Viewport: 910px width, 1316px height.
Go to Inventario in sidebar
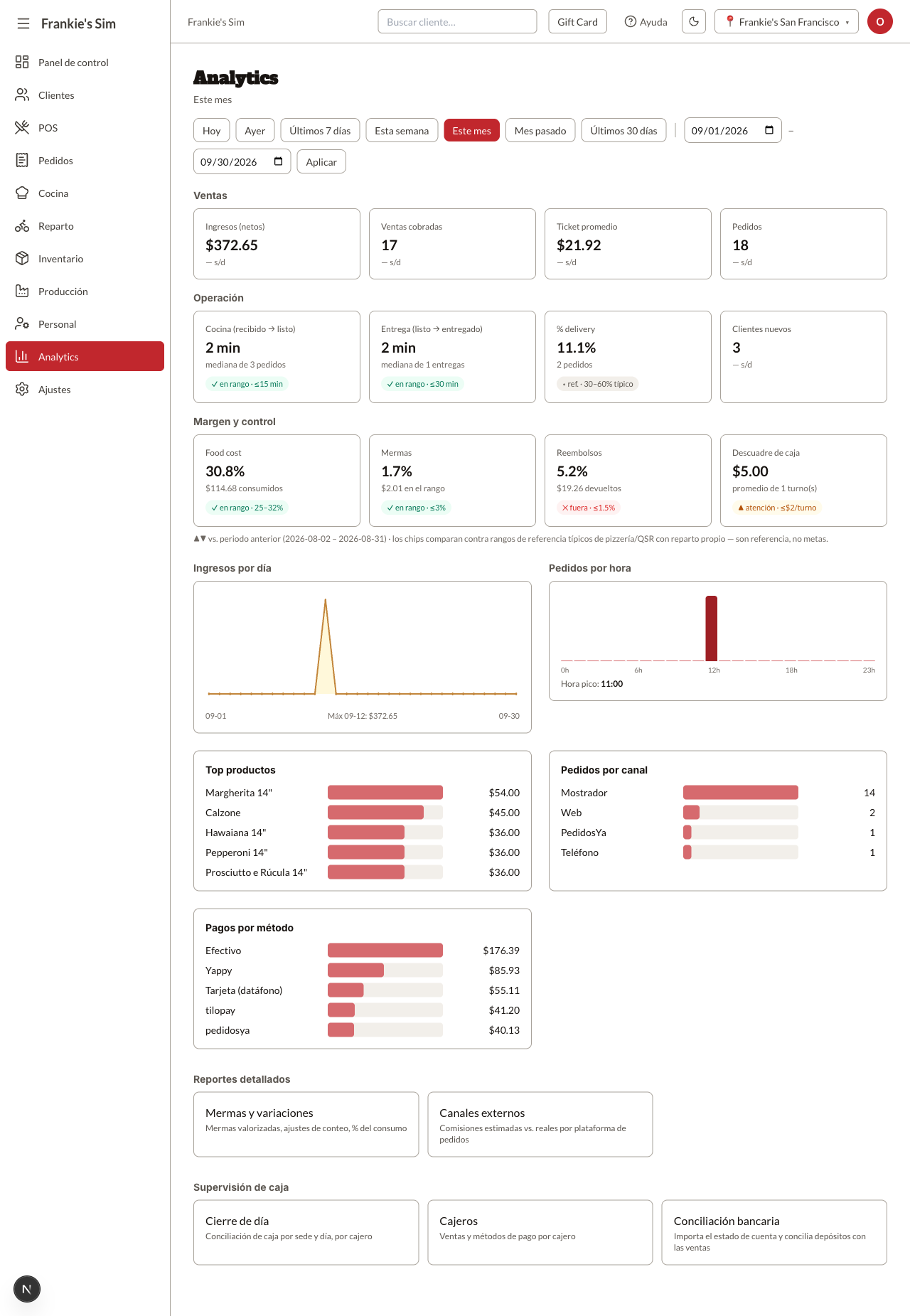tap(85, 258)
